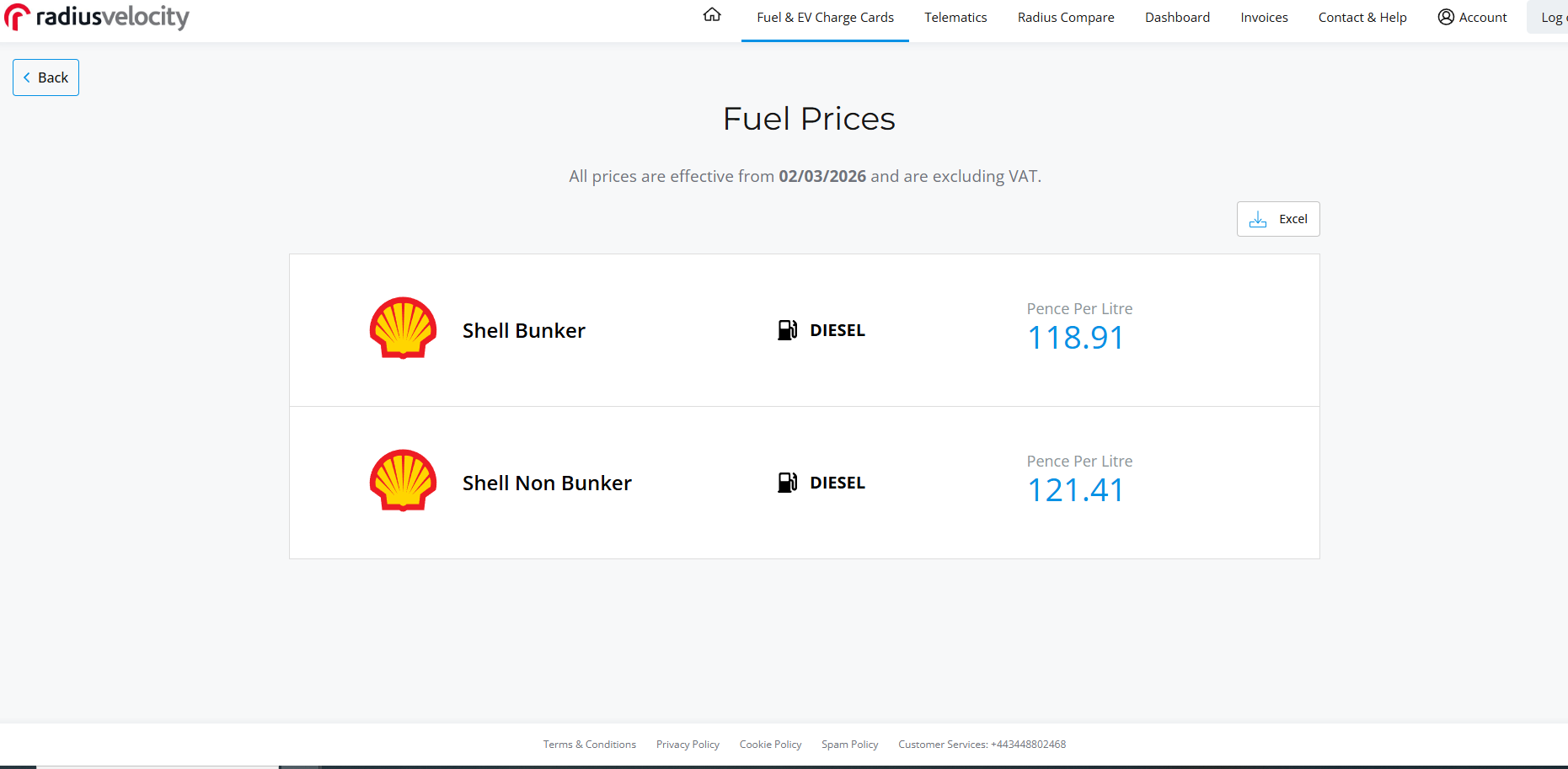Go to Invoices
Image resolution: width=1568 pixels, height=769 pixels.
(1264, 18)
